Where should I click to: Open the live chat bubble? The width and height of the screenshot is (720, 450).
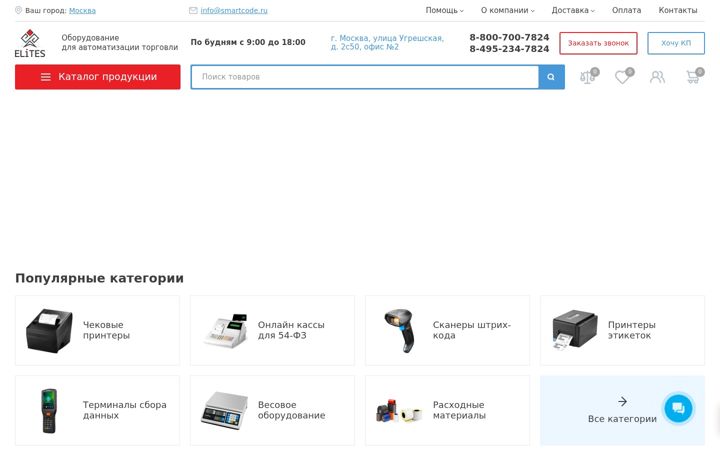click(x=678, y=408)
